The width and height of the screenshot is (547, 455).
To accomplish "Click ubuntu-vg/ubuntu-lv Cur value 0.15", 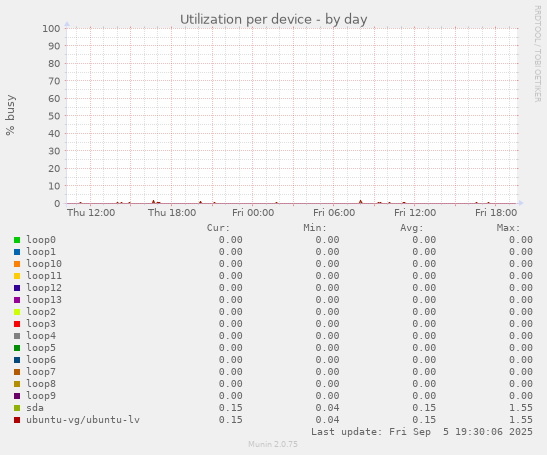I will pos(231,420).
